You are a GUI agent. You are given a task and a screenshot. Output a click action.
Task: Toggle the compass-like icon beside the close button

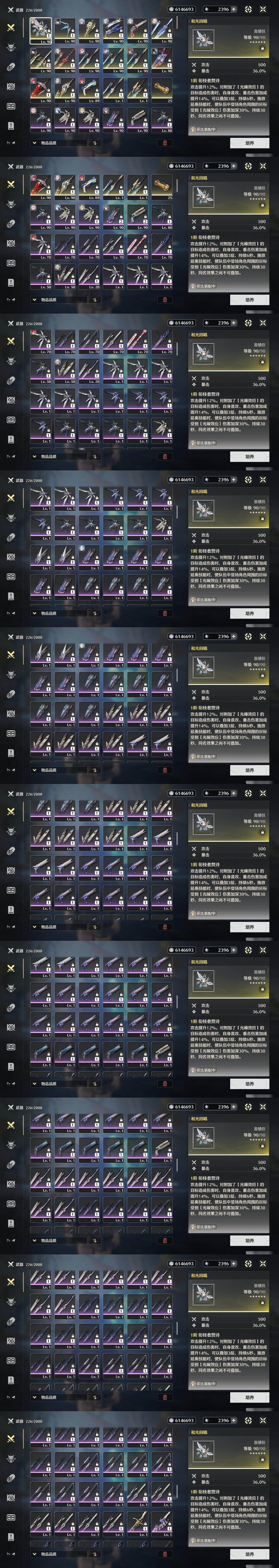click(248, 9)
